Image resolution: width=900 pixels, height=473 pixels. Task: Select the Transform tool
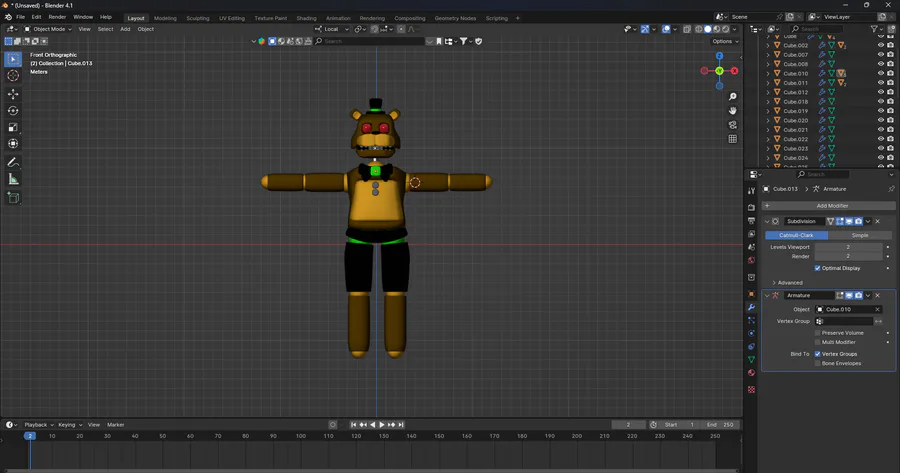point(13,144)
